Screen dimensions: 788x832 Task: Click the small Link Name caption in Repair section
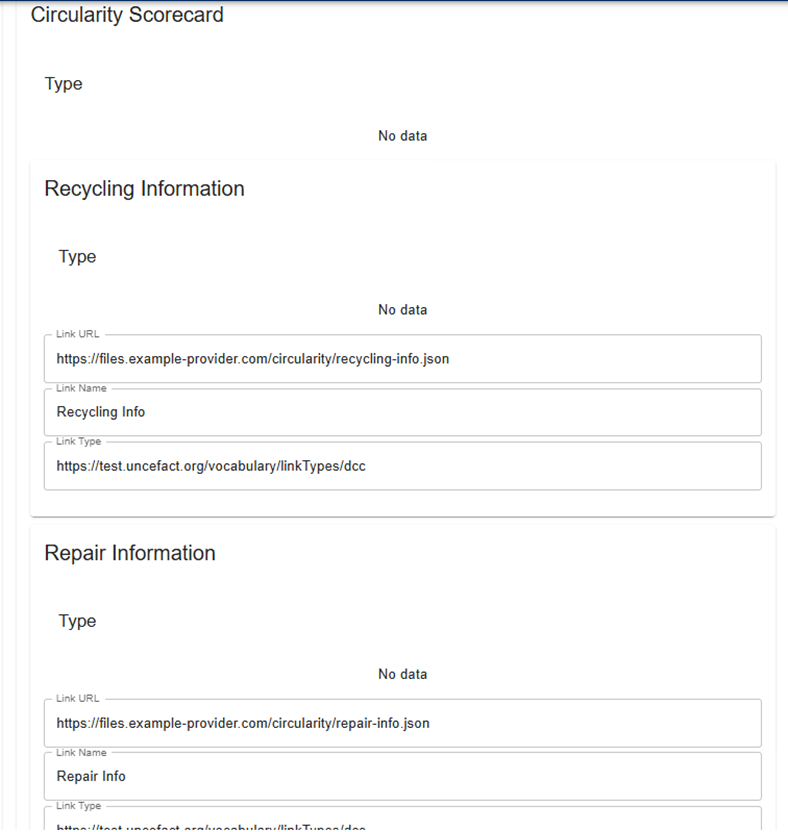81,752
